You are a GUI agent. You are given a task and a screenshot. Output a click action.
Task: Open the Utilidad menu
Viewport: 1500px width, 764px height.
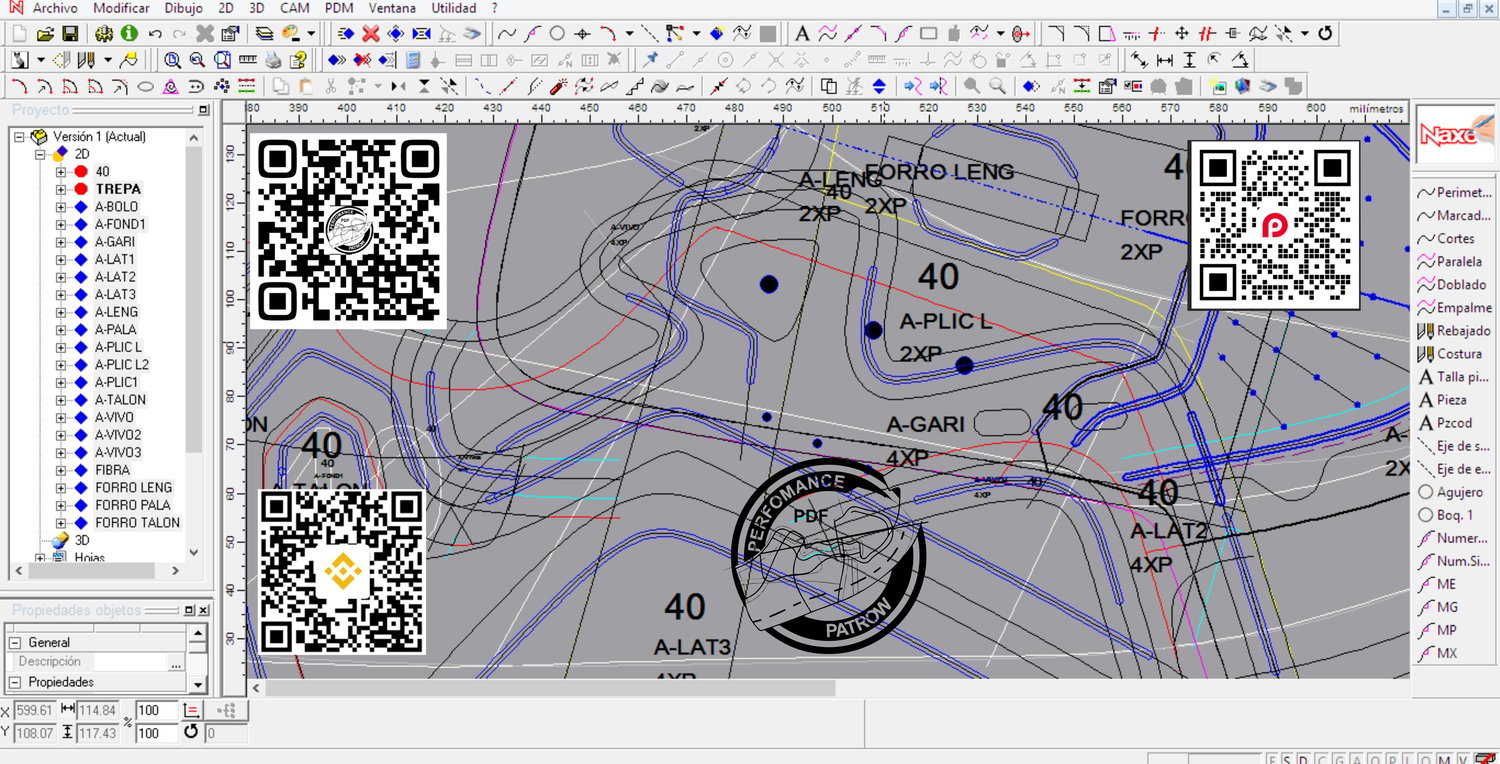click(454, 8)
